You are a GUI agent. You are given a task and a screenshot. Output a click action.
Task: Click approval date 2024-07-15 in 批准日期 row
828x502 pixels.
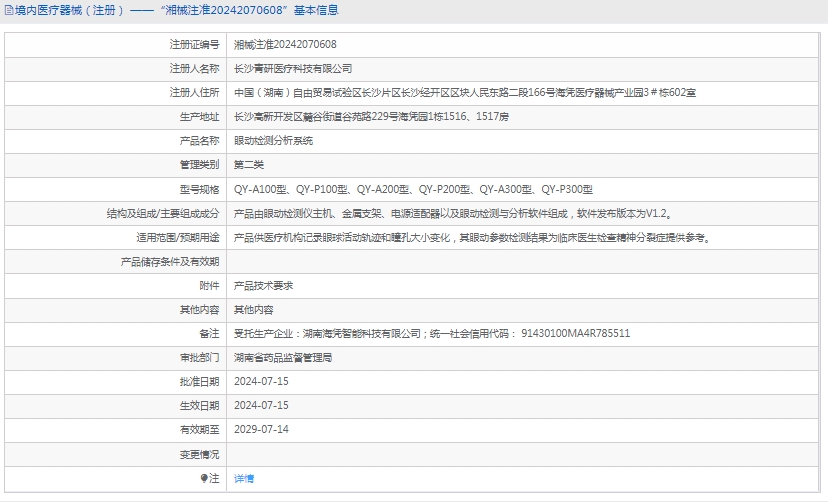[261, 381]
